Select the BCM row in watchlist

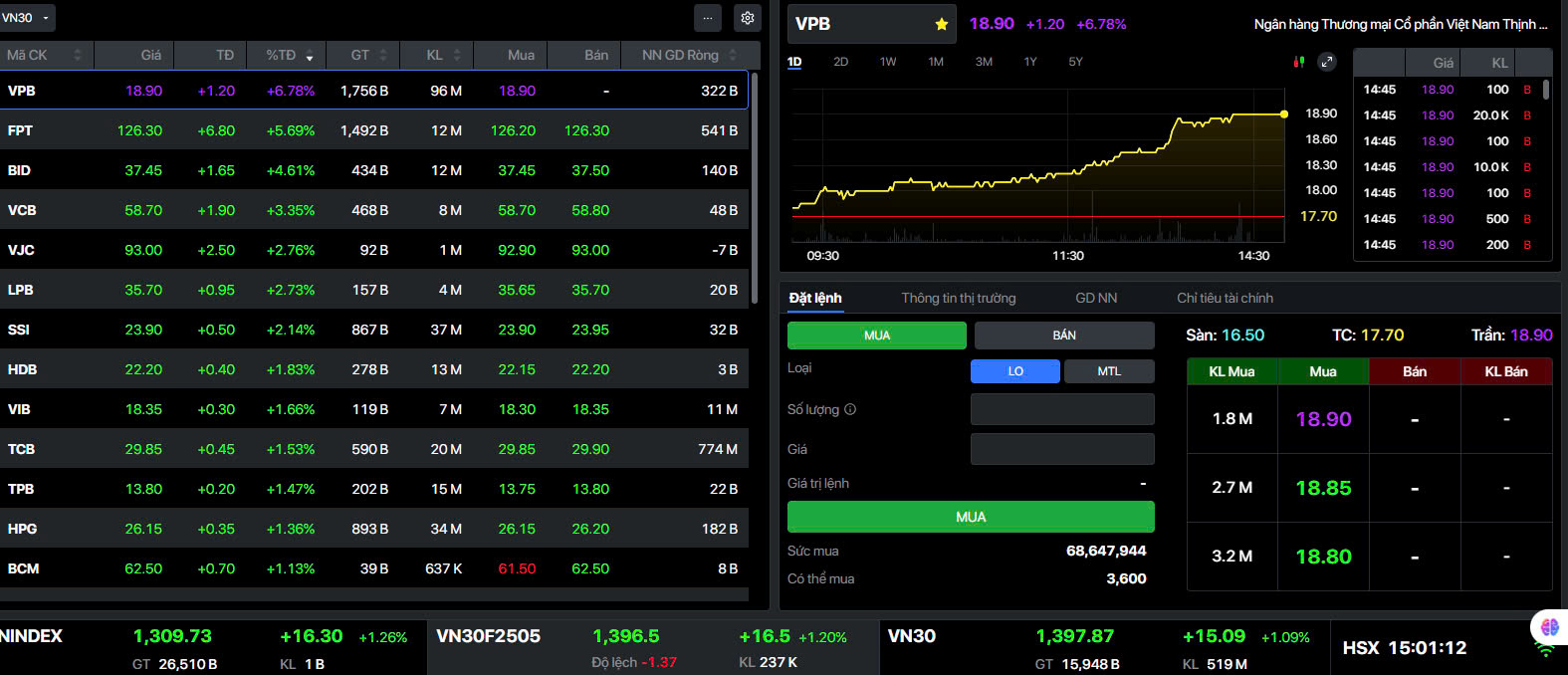pos(374,567)
